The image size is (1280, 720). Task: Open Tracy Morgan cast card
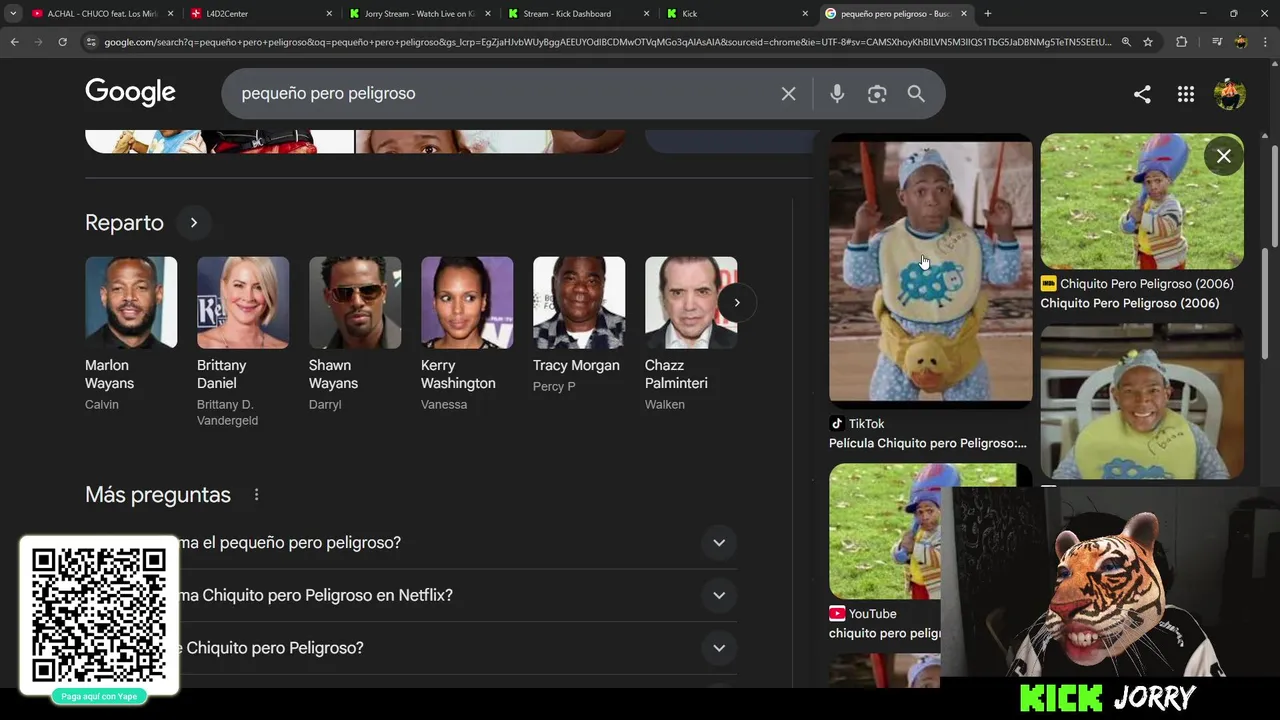point(579,325)
